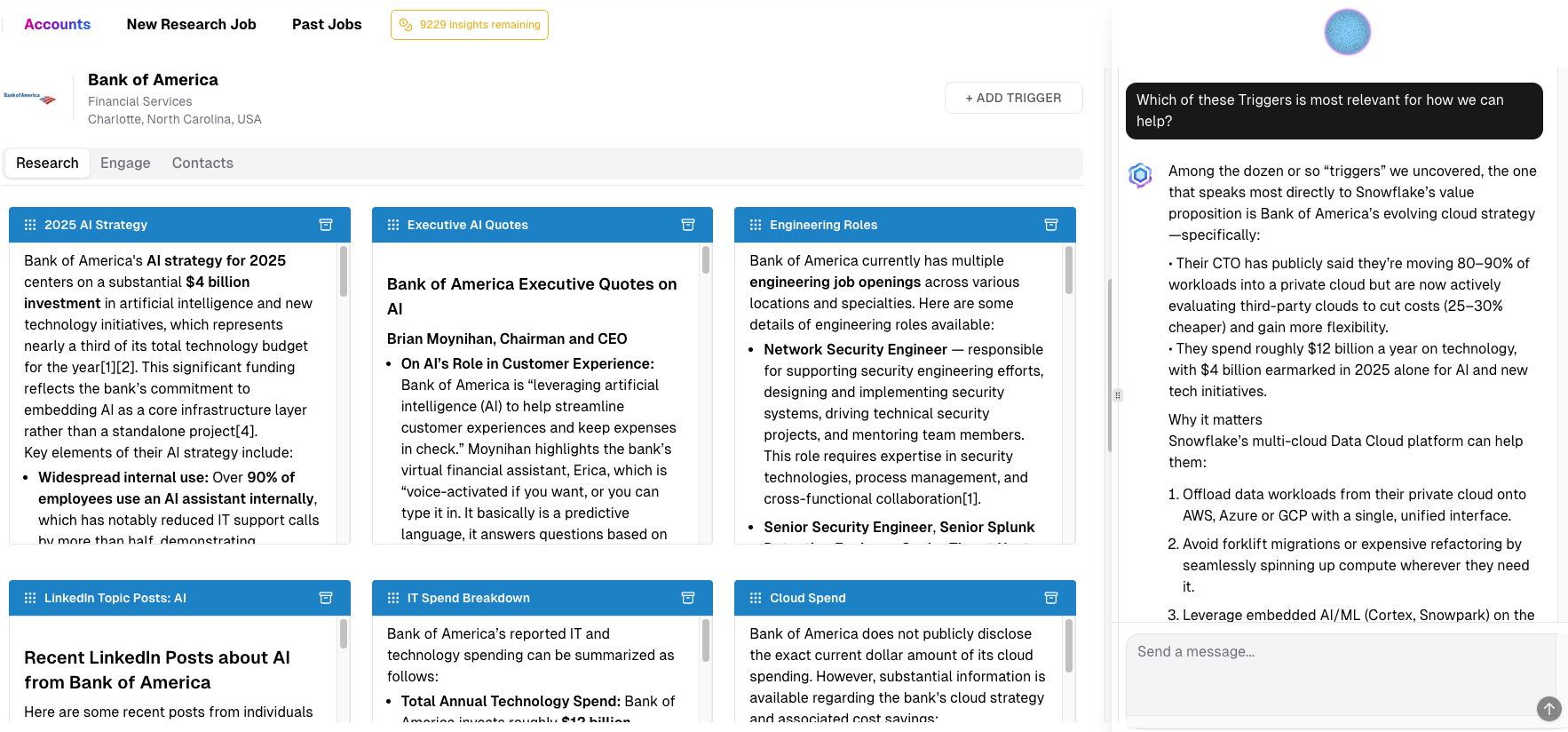The height and width of the screenshot is (732, 1568).
Task: Switch to the Engage tab
Action: tap(125, 163)
